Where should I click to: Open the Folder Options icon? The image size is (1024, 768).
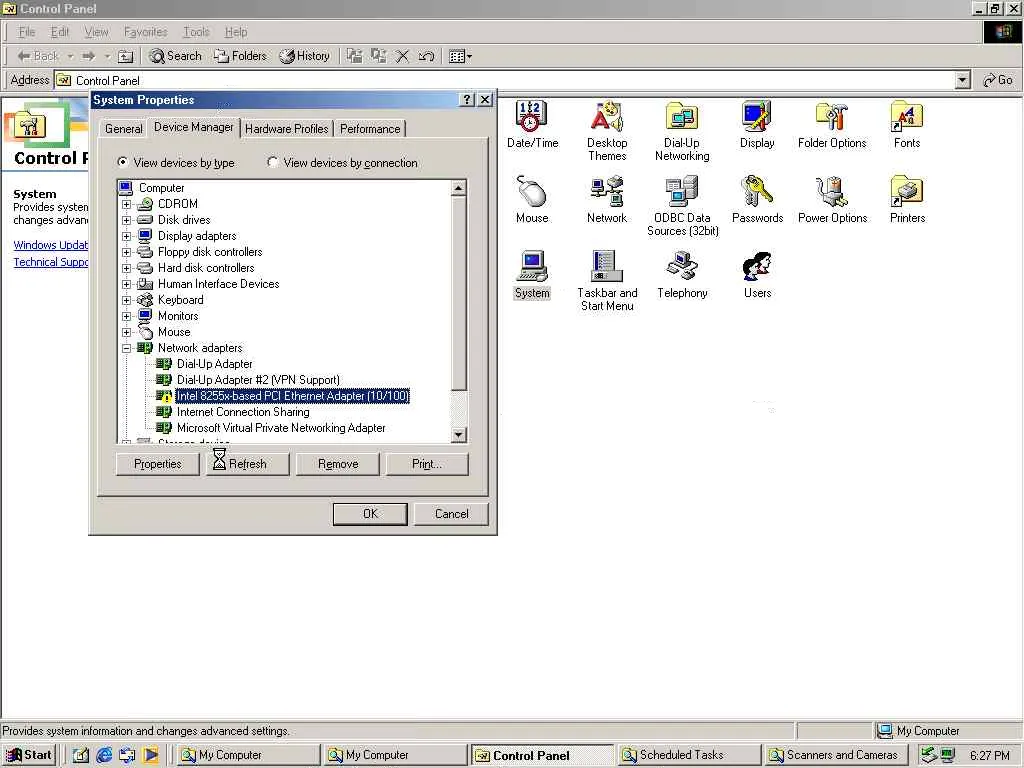click(x=832, y=125)
